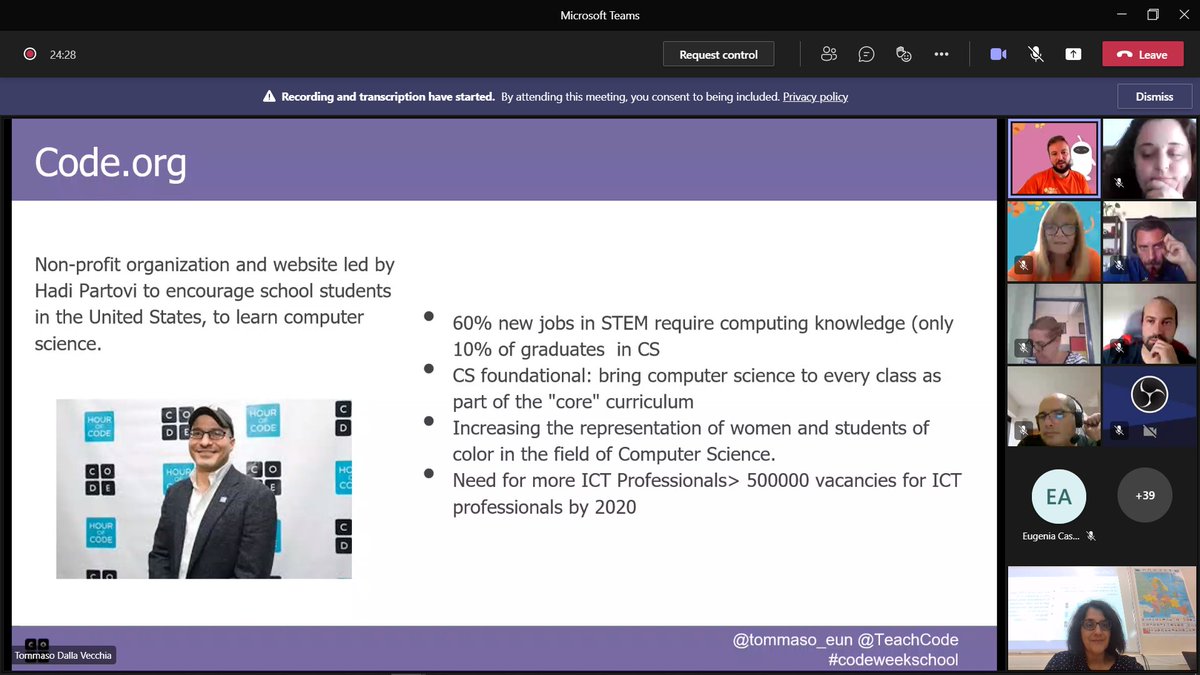Click the bullet about representation of women
Viewport: 1200px width, 675px height.
click(690, 440)
